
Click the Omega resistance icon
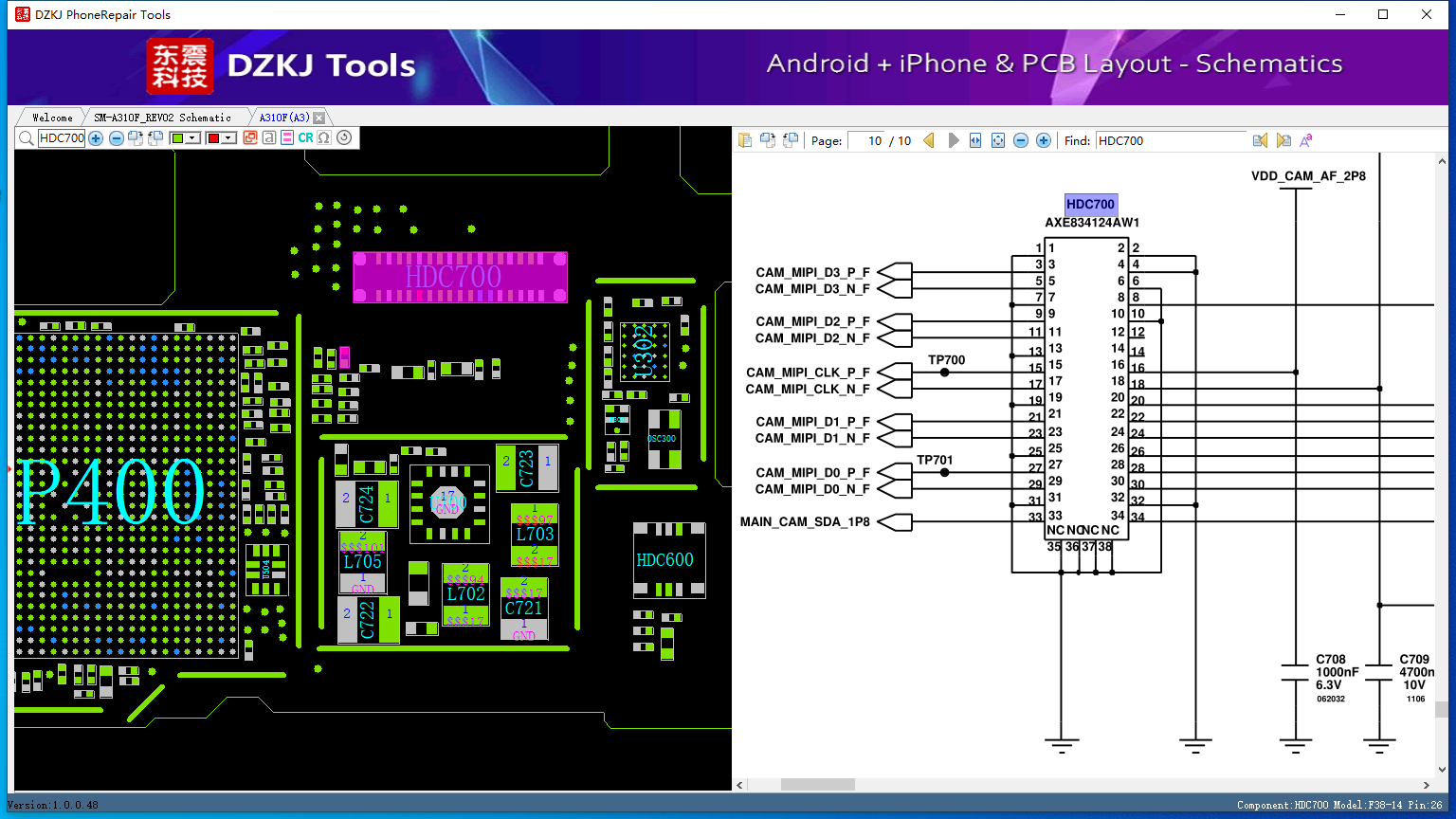[324, 138]
